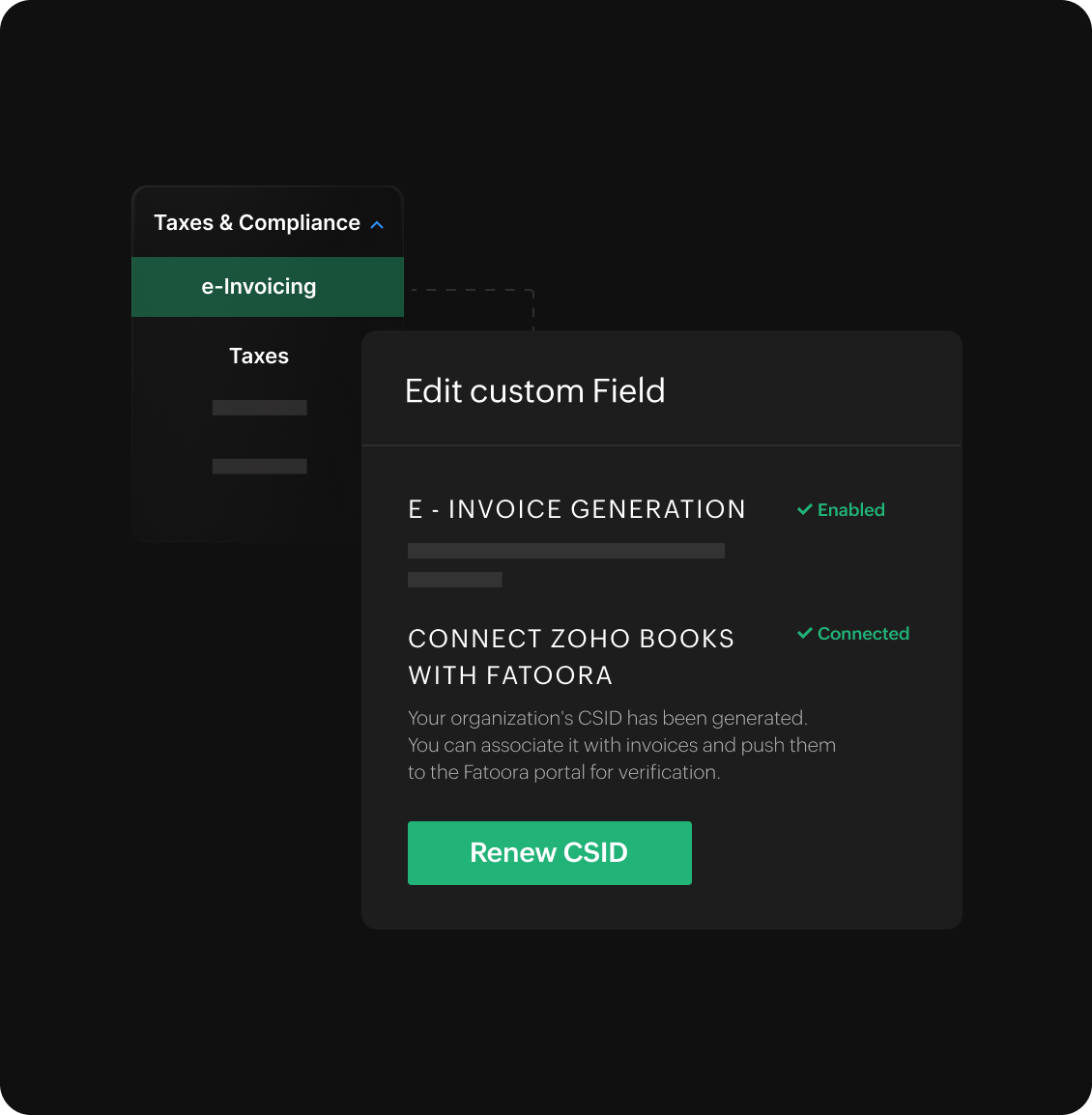1092x1115 pixels.
Task: Click the second placeholder bar under Taxes
Action: (259, 467)
